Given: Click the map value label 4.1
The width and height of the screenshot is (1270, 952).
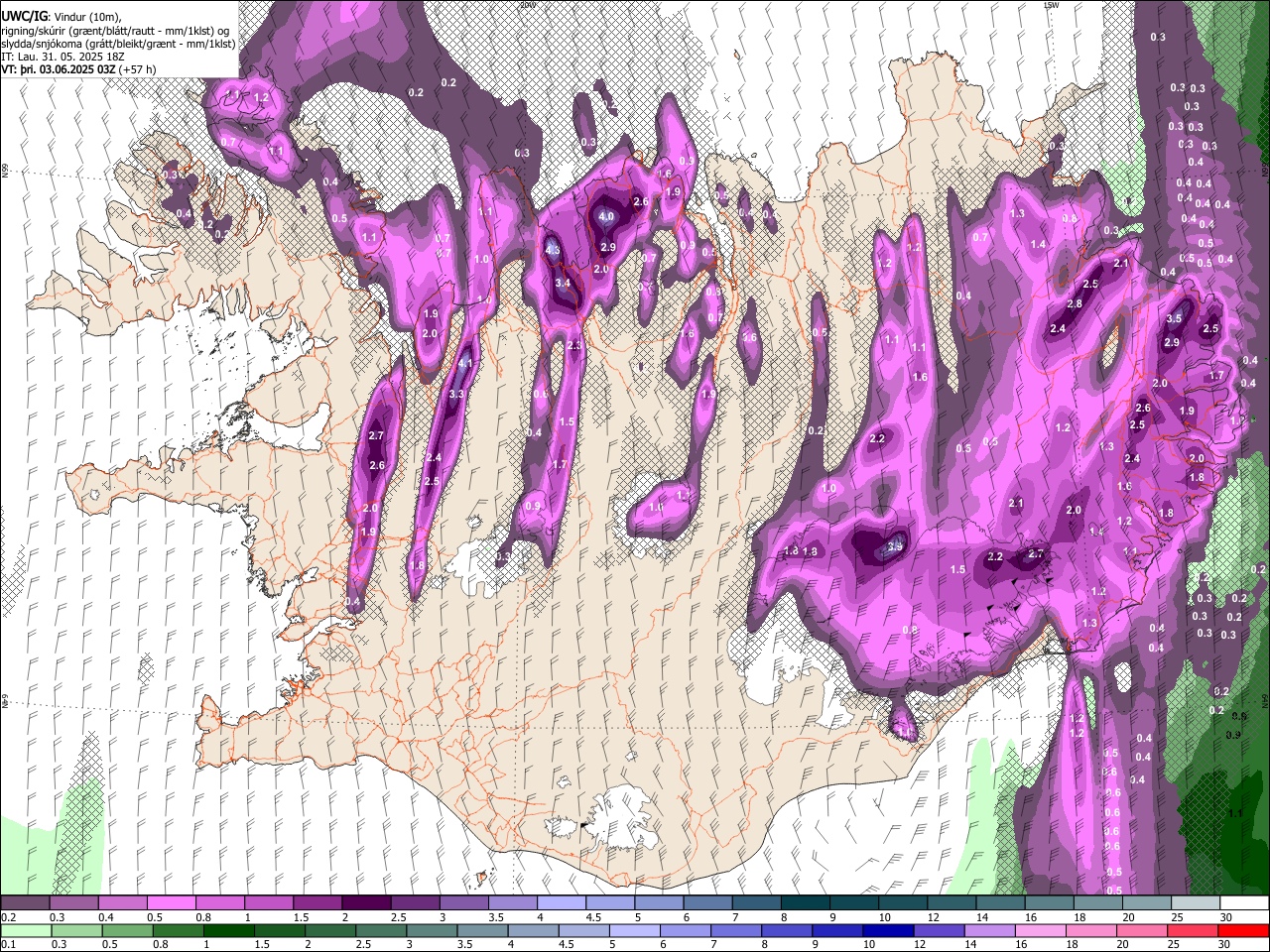Looking at the screenshot, I should tap(464, 363).
